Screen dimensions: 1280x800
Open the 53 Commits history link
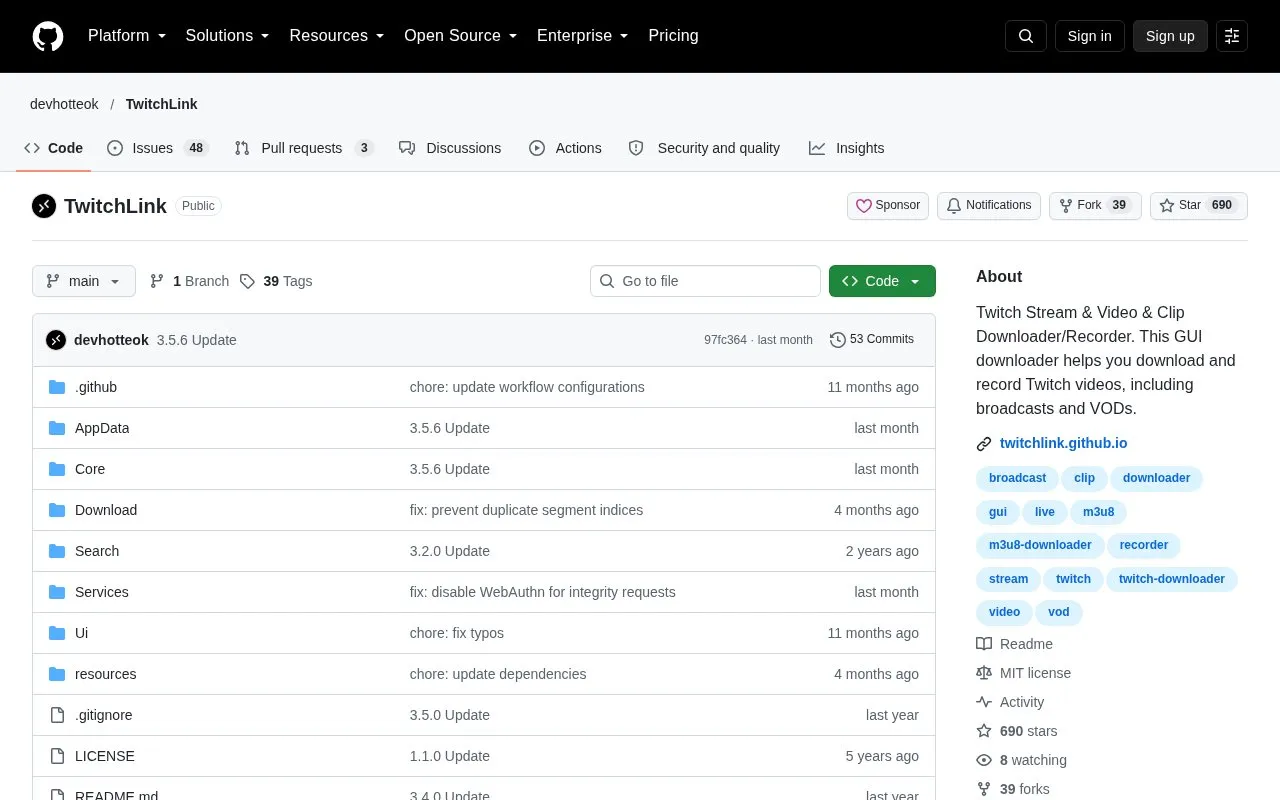872,340
